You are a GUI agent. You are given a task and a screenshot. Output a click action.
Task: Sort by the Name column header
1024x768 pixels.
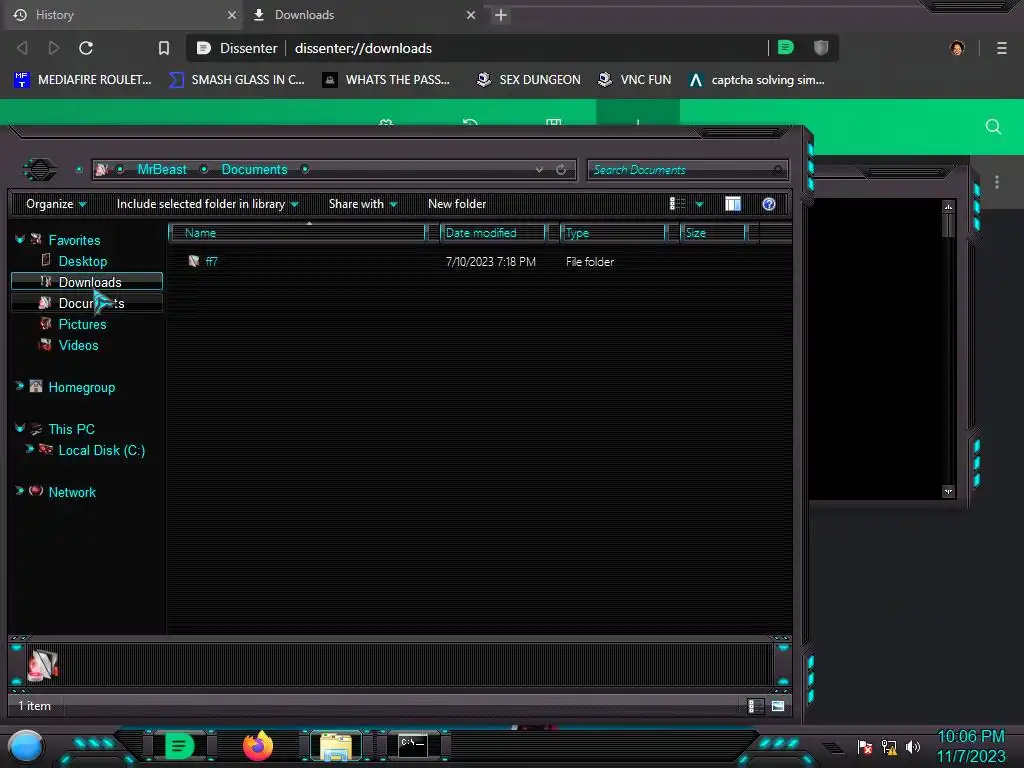click(x=297, y=233)
